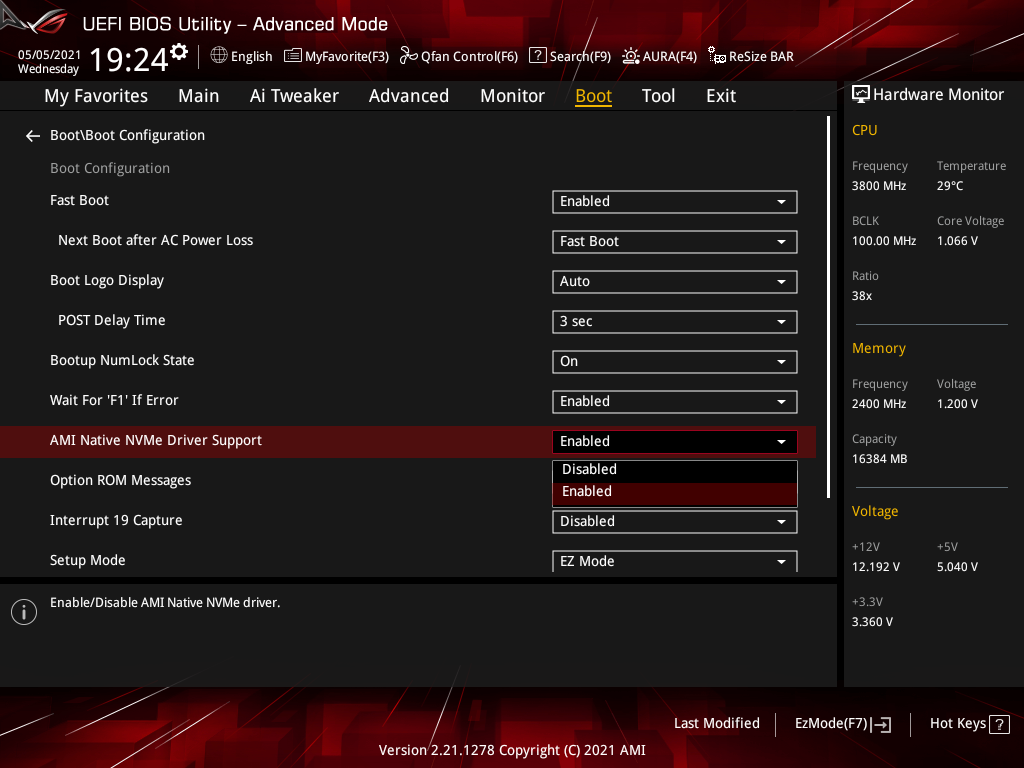Switch to Monitor tab
1024x768 pixels.
(512, 96)
